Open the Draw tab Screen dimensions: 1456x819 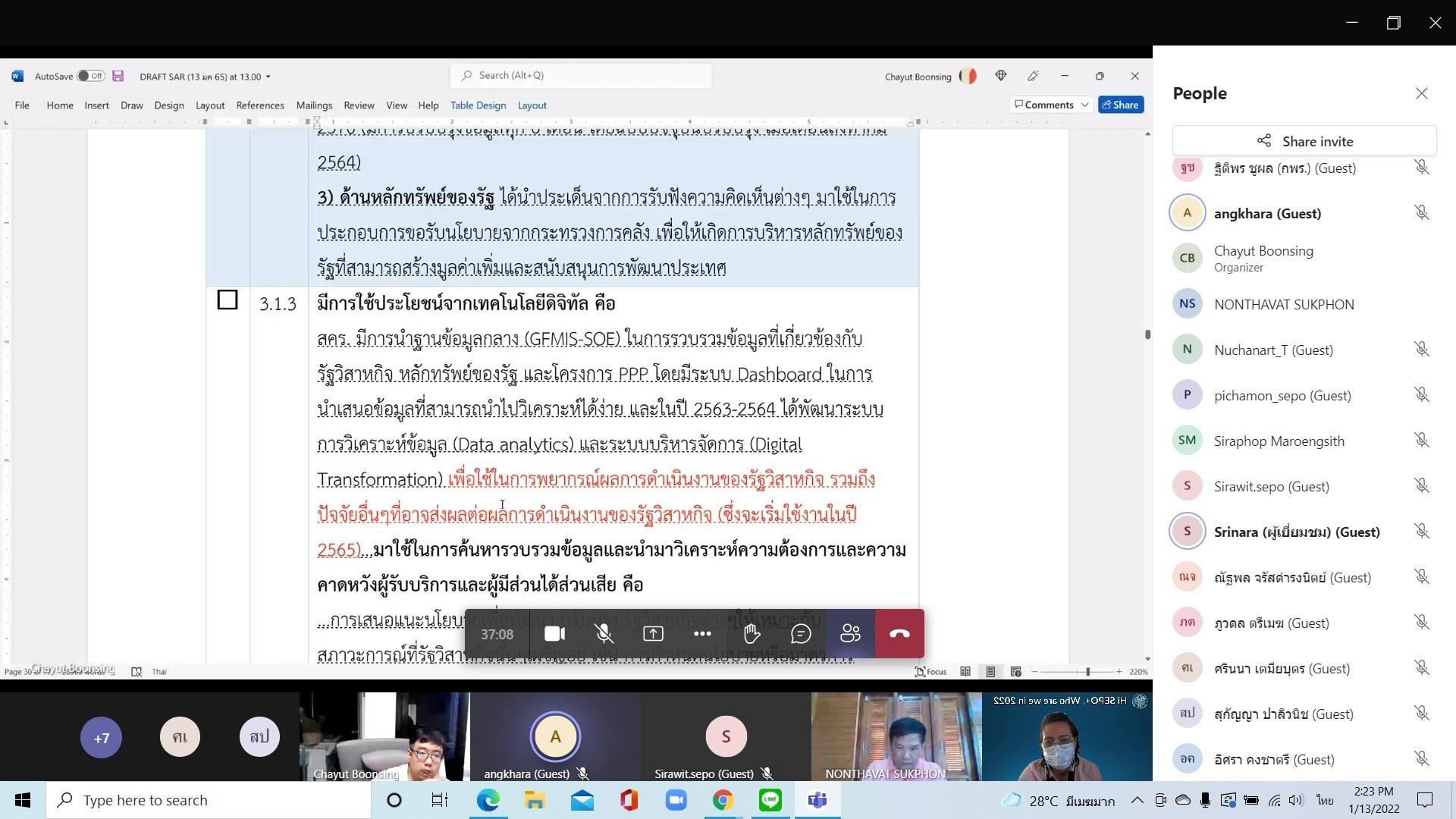click(131, 105)
